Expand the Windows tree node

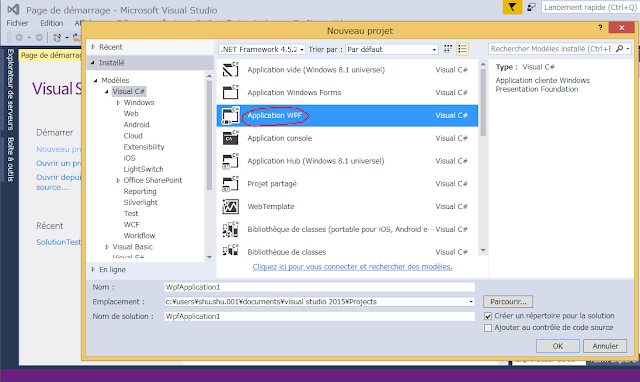(x=118, y=102)
